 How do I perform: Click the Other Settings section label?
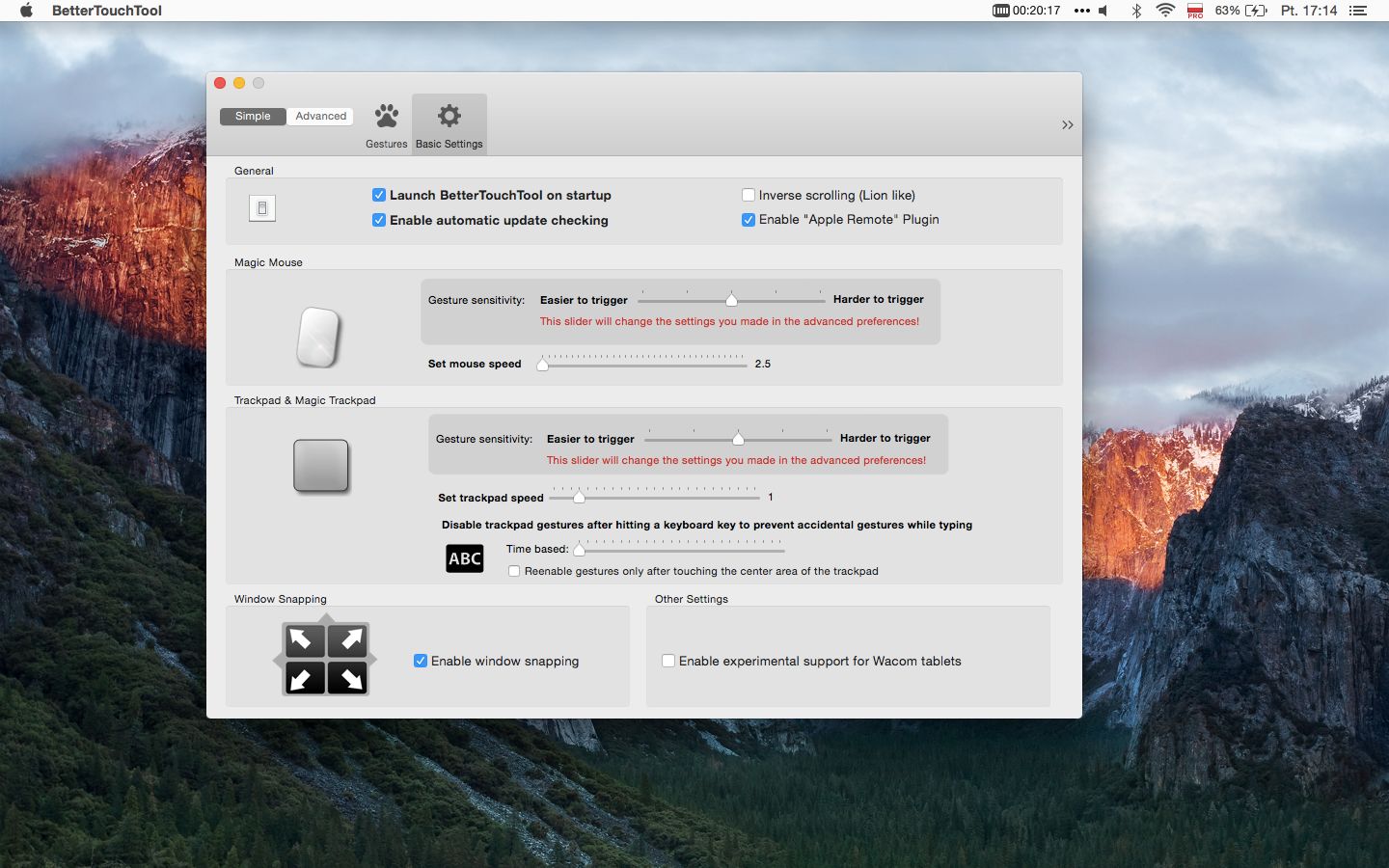pyautogui.click(x=692, y=599)
